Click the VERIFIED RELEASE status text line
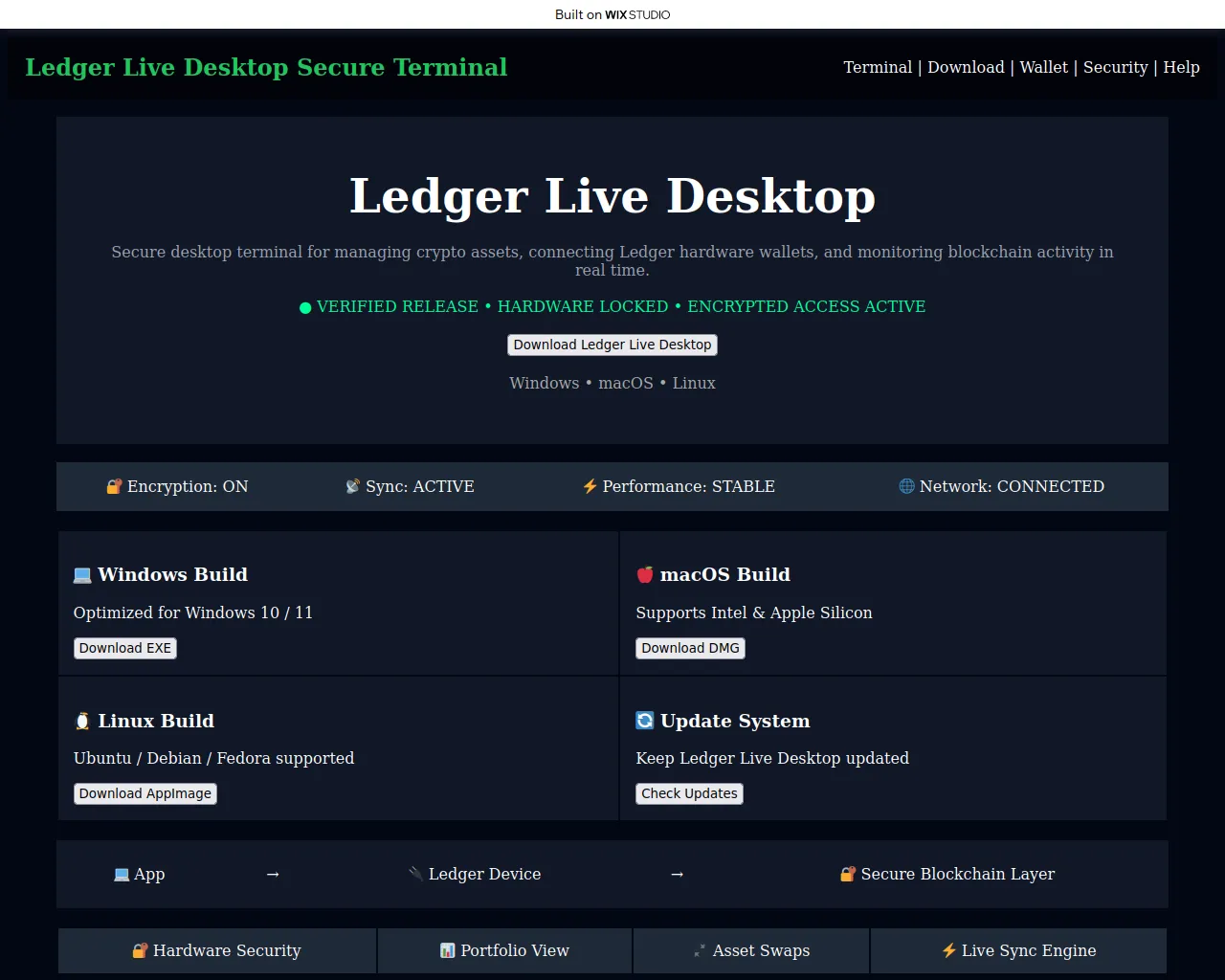1225x980 pixels. pos(612,306)
